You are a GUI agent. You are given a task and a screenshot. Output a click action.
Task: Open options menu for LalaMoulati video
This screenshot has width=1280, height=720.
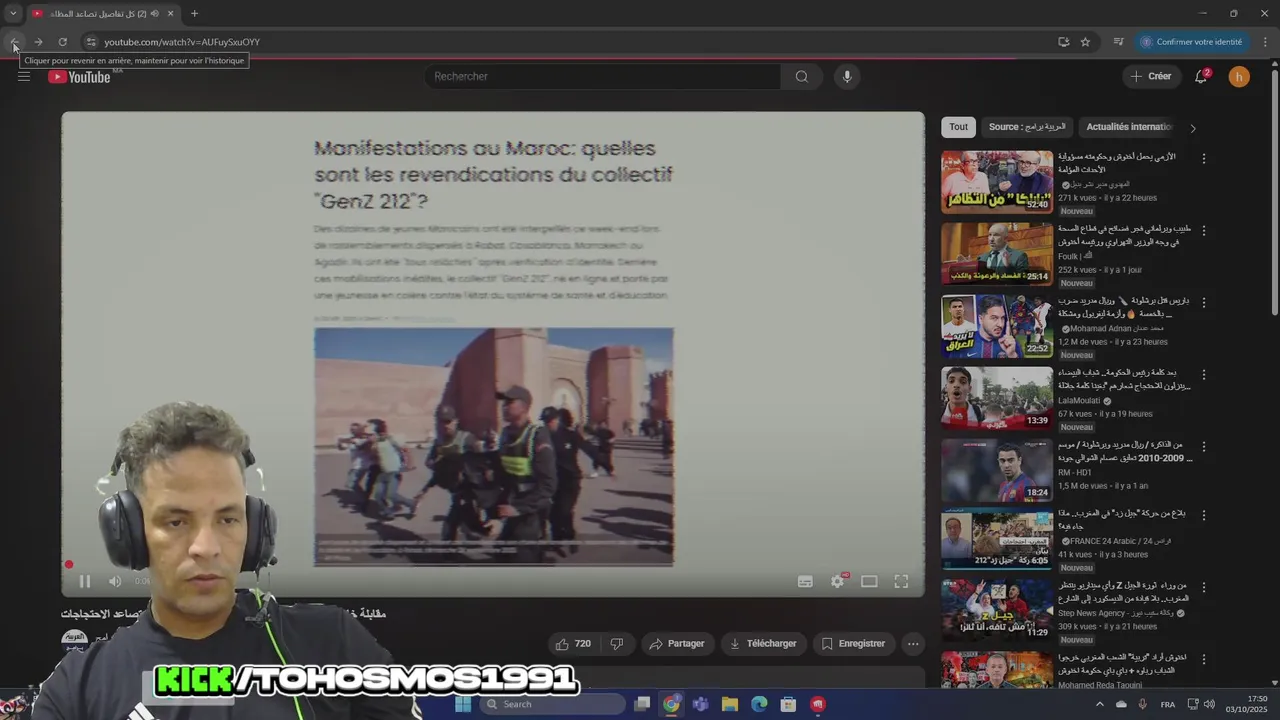pyautogui.click(x=1204, y=375)
